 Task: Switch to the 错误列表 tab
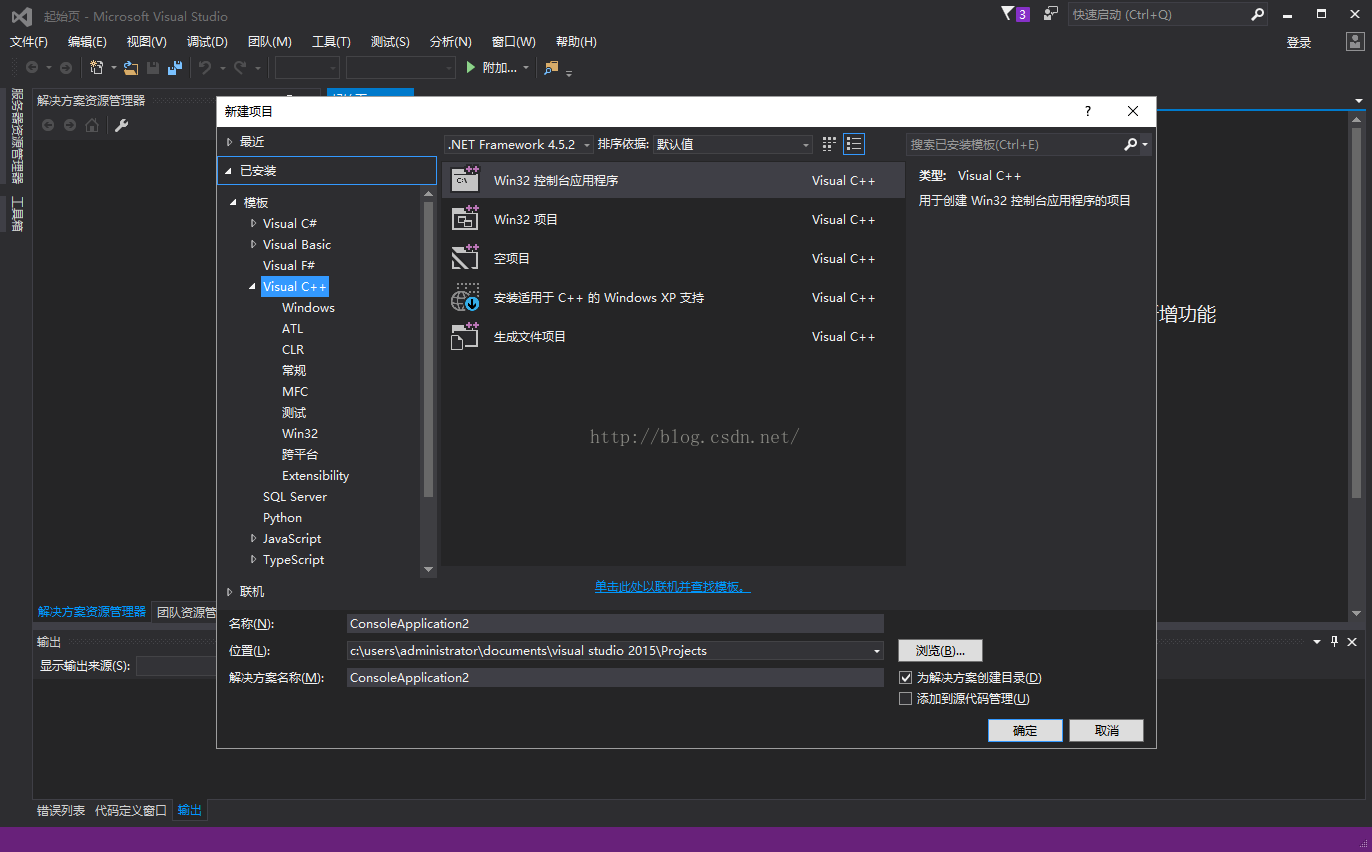click(61, 811)
